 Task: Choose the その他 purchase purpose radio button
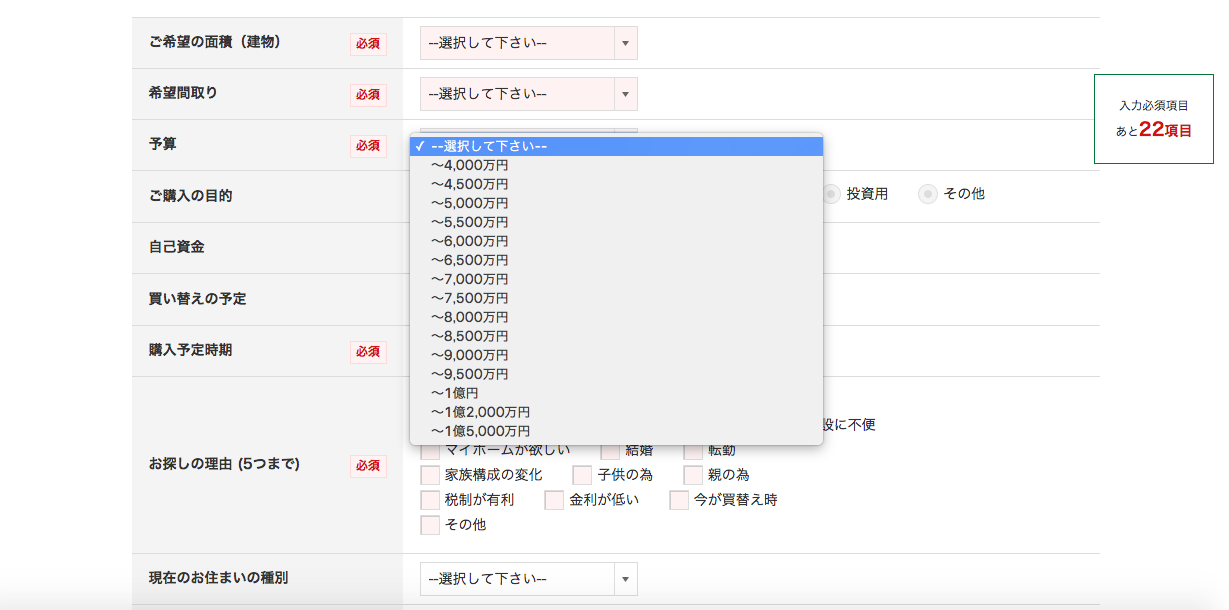[928, 195]
